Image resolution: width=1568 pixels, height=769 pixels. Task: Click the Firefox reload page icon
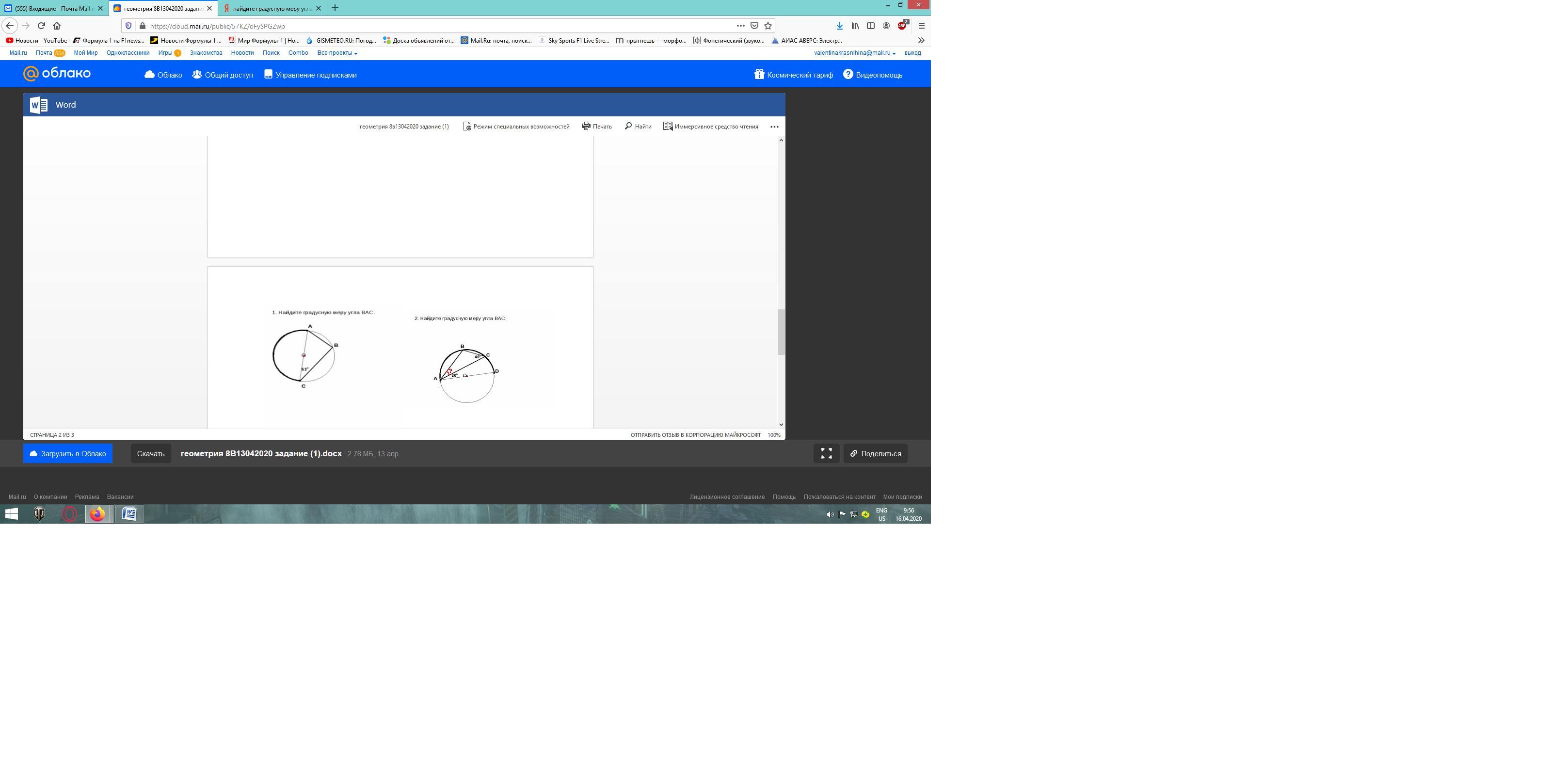click(x=41, y=26)
